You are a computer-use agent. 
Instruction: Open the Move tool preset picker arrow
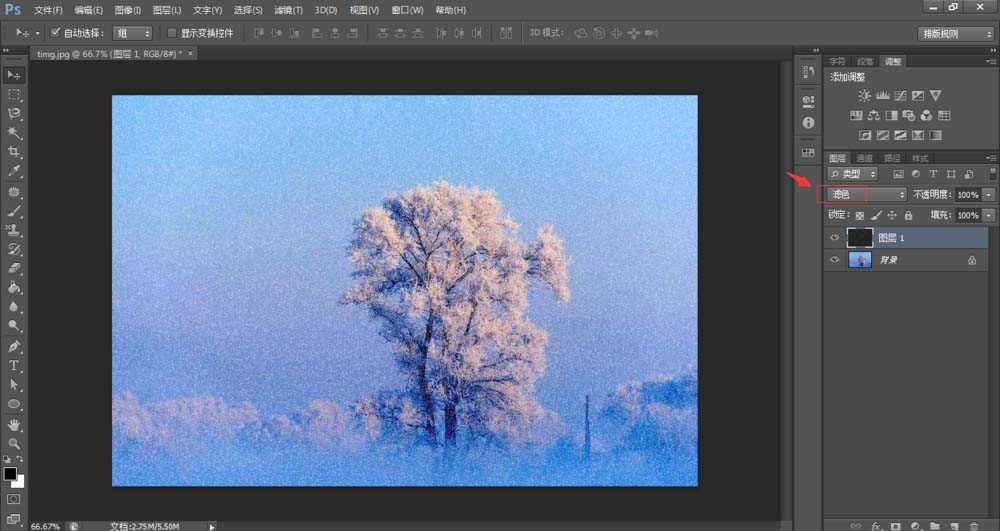point(37,33)
